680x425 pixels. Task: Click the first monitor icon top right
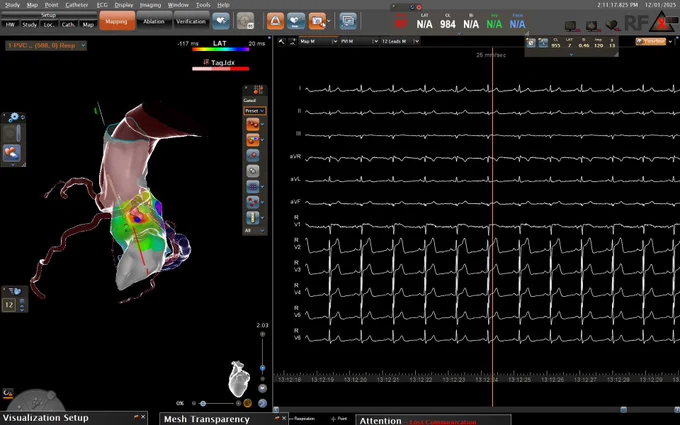coord(571,26)
